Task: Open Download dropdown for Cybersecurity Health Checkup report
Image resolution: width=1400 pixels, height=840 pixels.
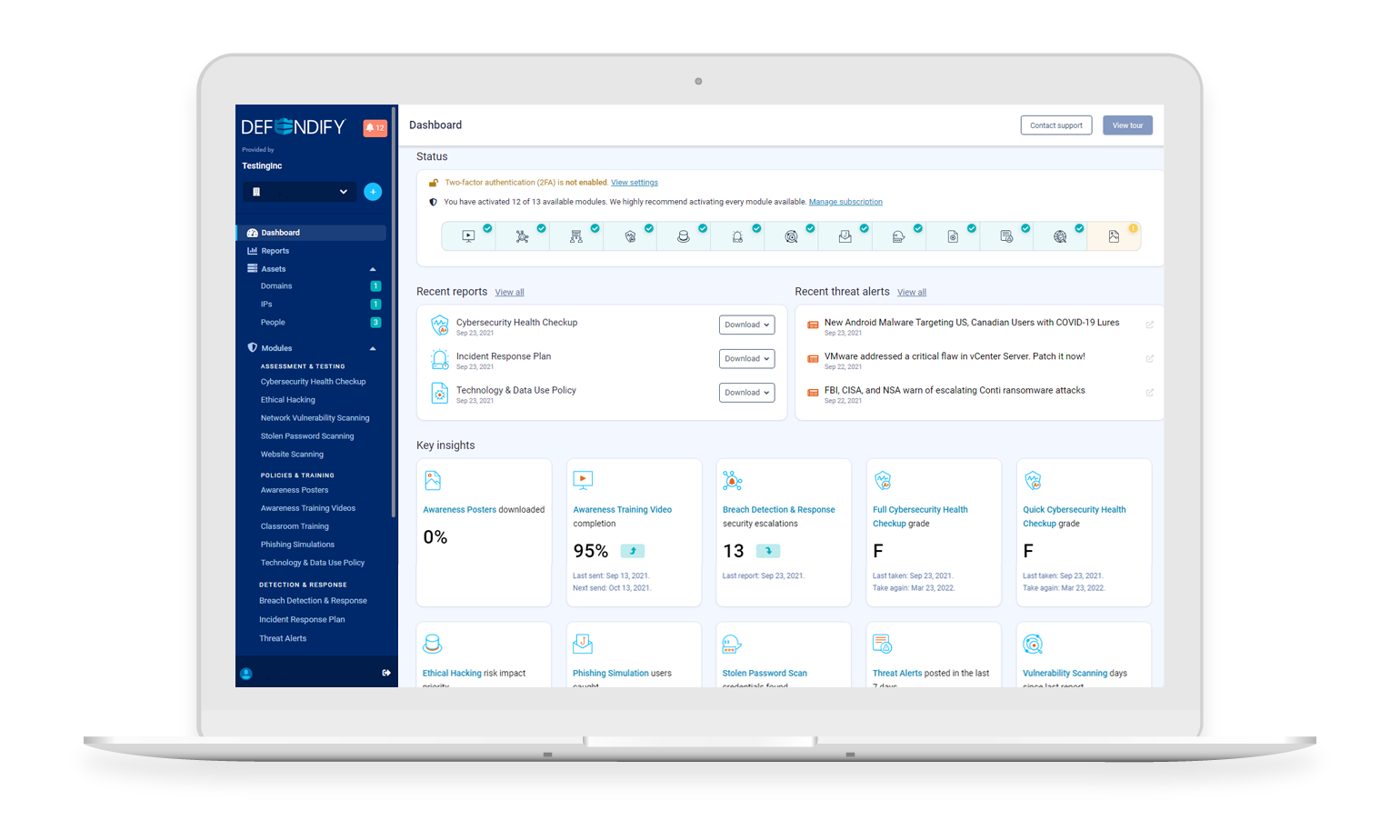Action: point(746,325)
